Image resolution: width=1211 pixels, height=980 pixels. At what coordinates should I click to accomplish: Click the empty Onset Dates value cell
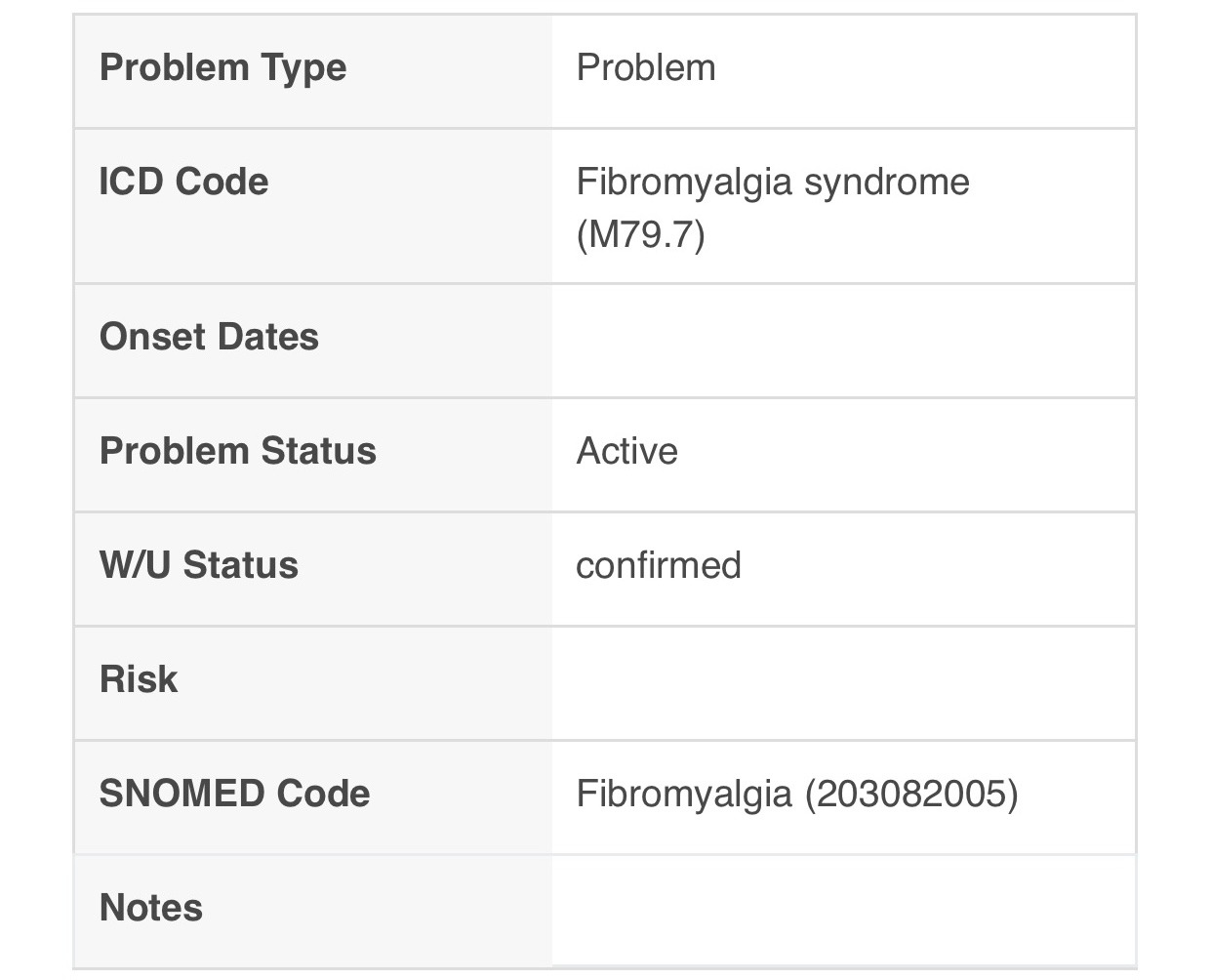[843, 341]
